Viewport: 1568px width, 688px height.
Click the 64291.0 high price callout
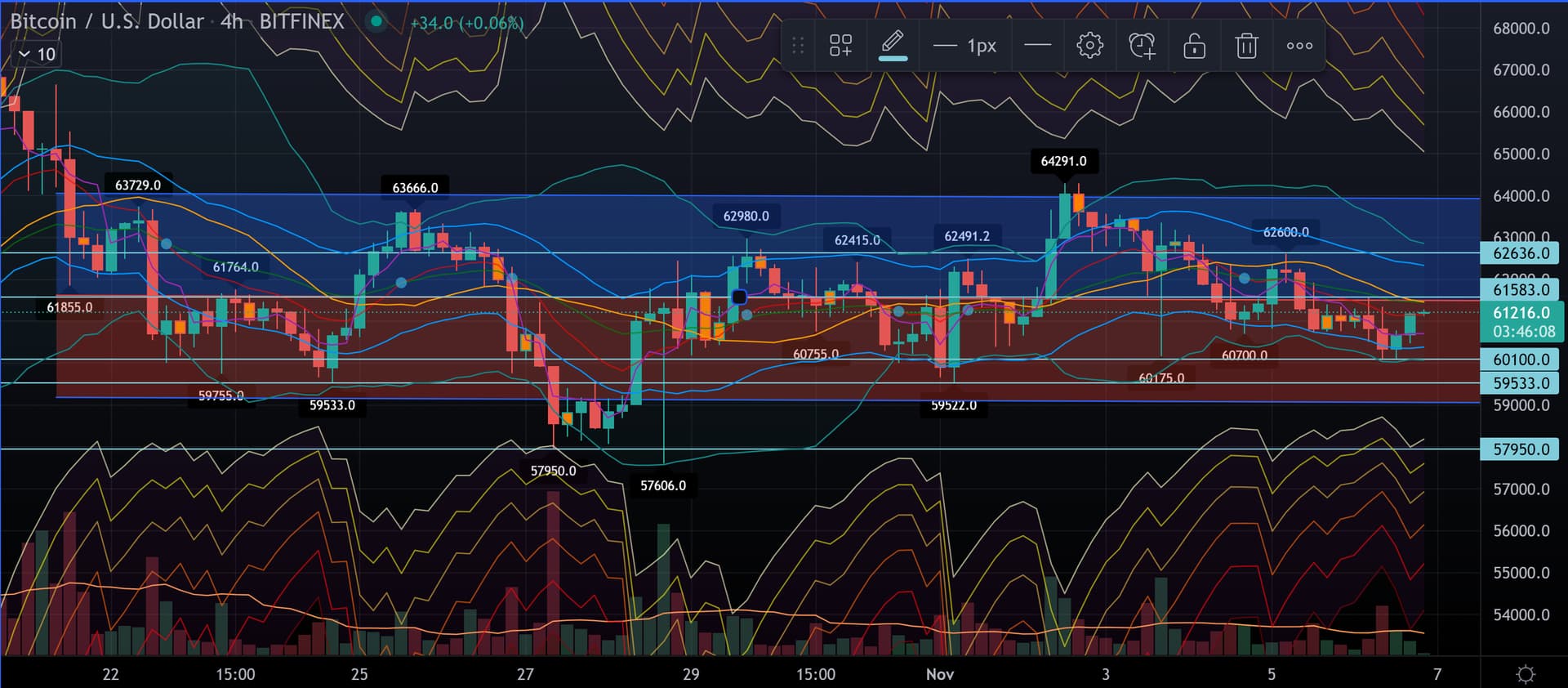[x=1063, y=161]
